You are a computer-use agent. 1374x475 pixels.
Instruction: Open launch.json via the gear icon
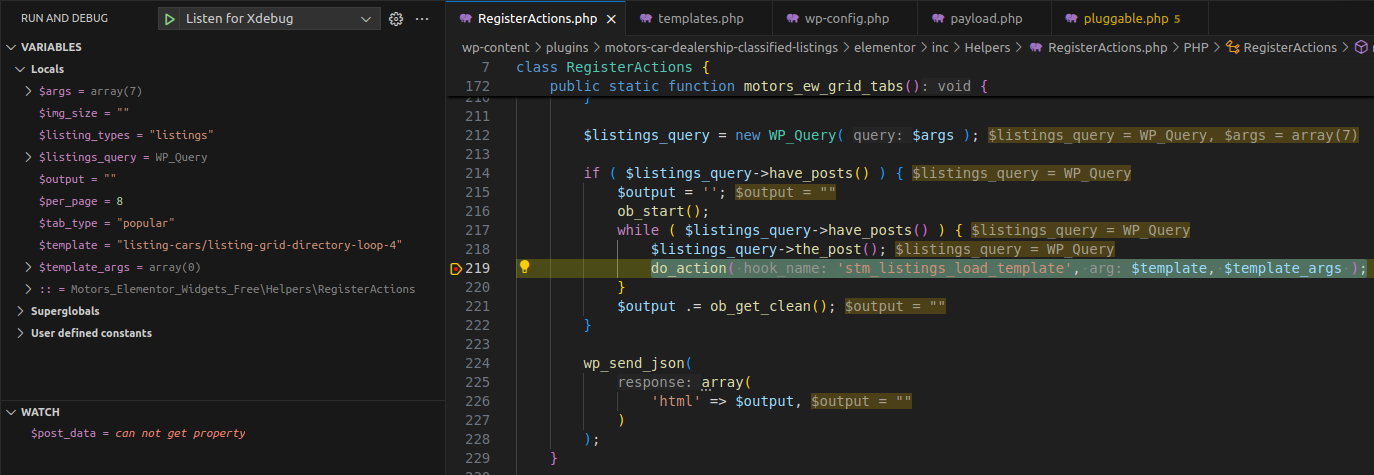(395, 19)
